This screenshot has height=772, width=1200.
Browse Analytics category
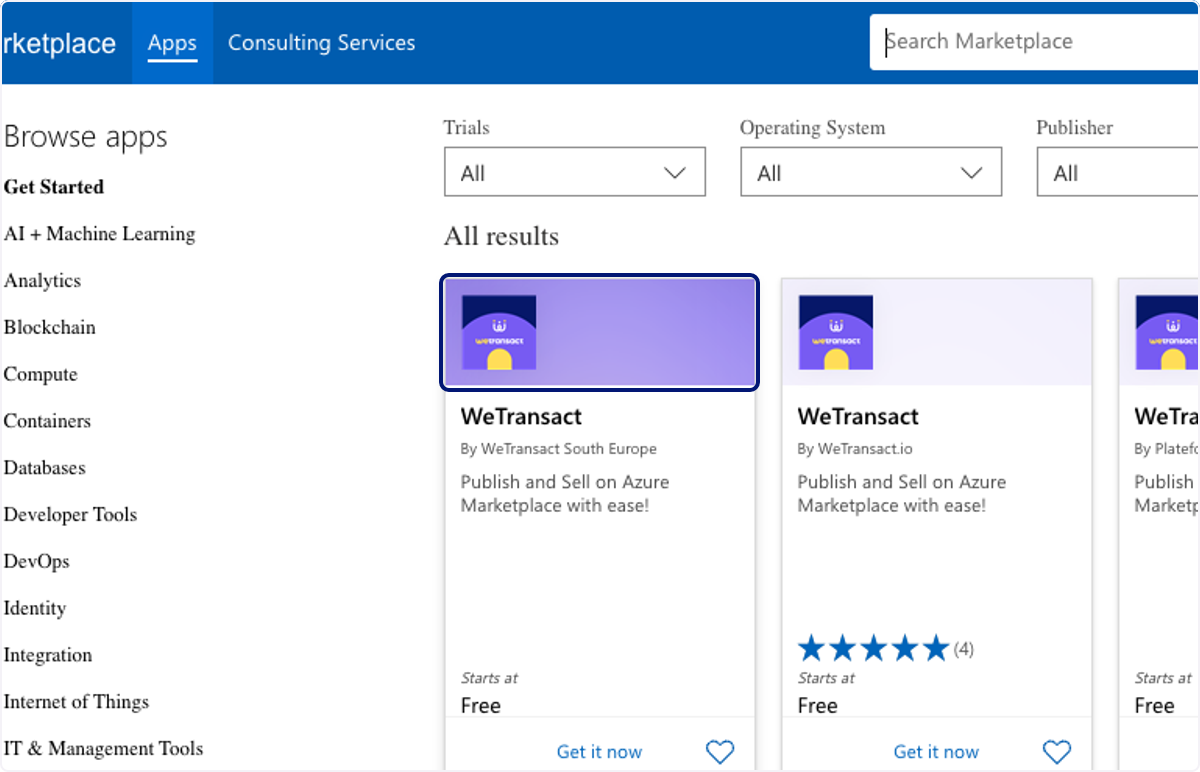[42, 281]
